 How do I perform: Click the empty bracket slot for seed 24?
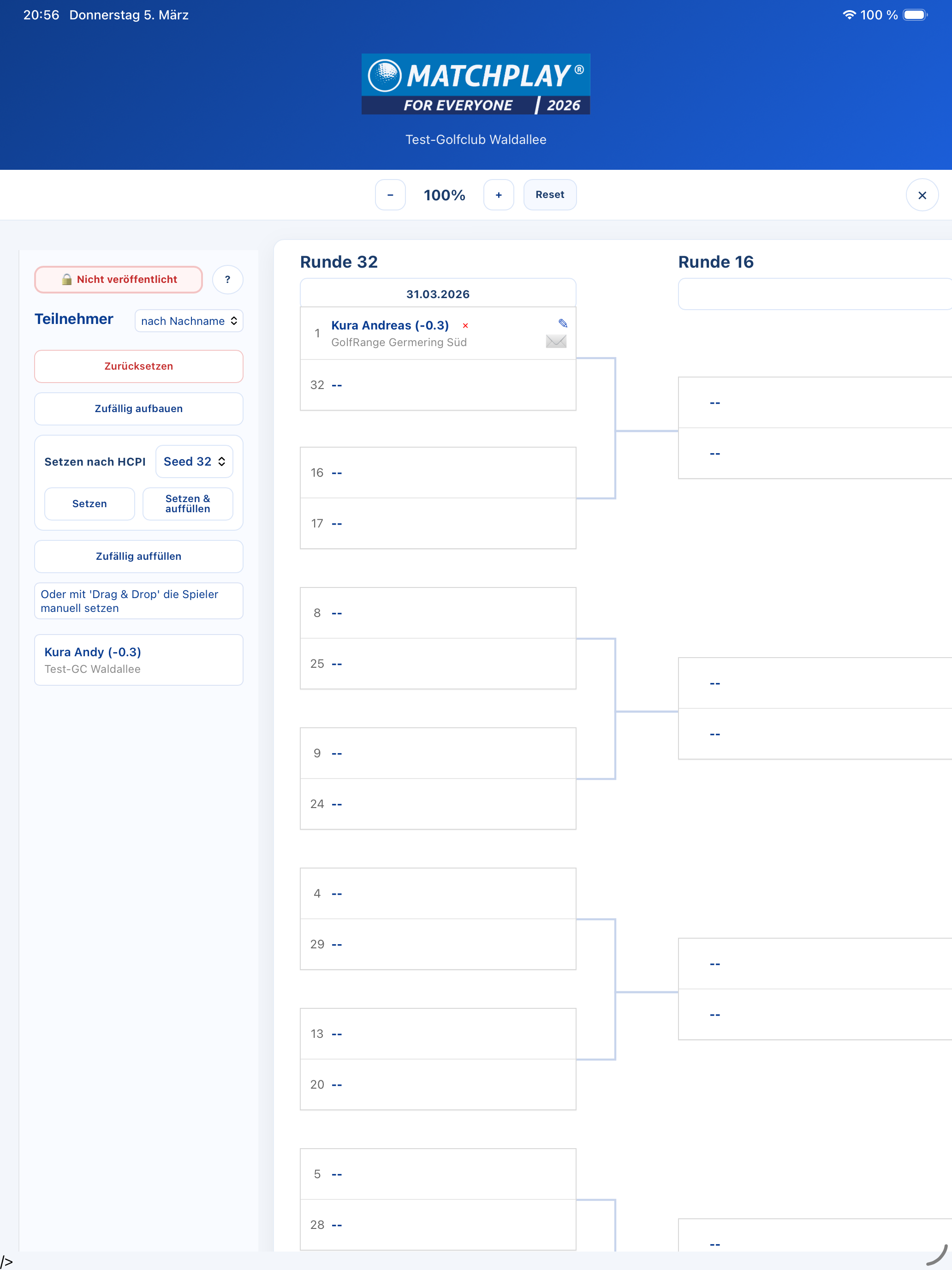point(438,804)
